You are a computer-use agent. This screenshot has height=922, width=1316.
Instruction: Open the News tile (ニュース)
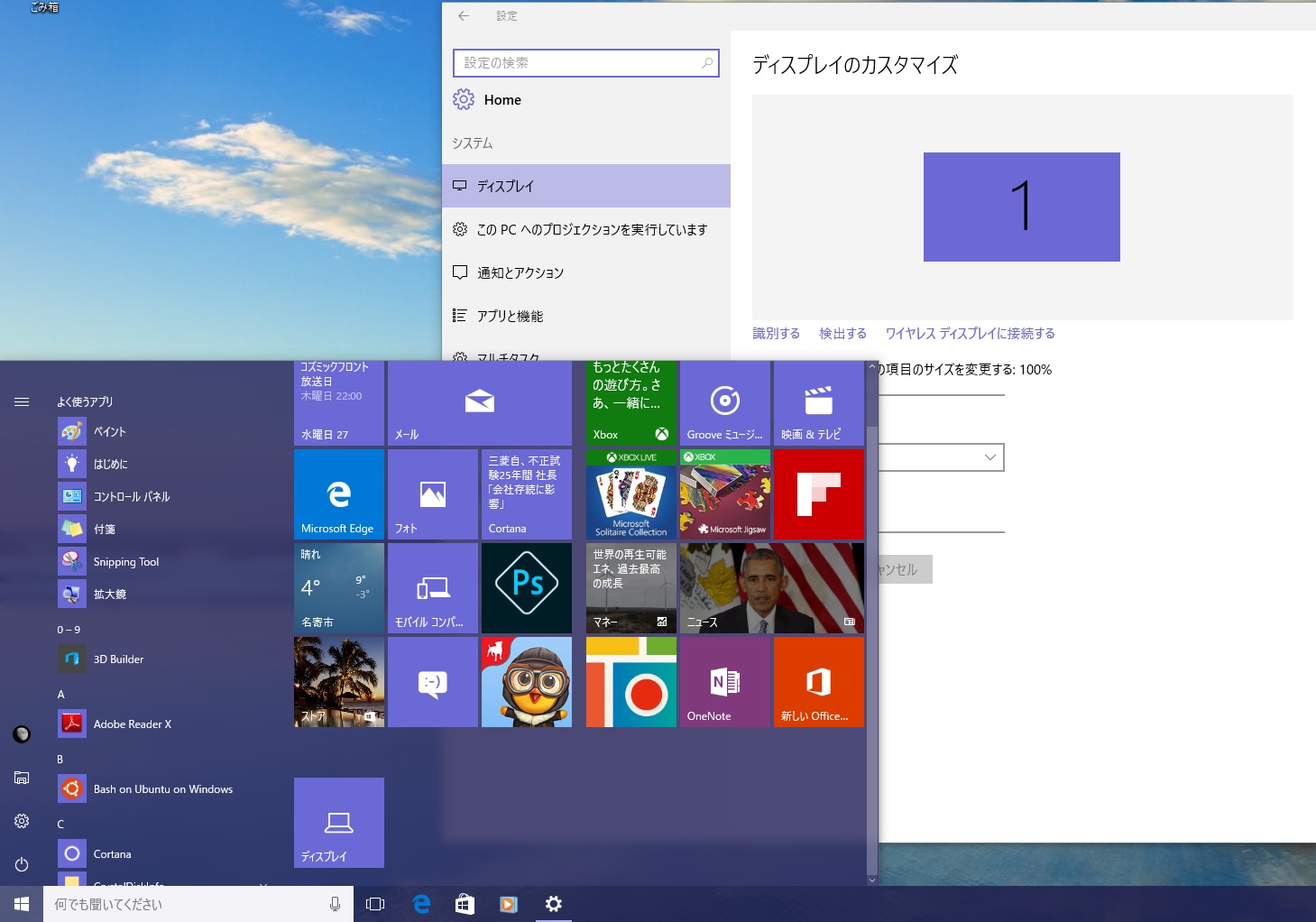(x=772, y=588)
